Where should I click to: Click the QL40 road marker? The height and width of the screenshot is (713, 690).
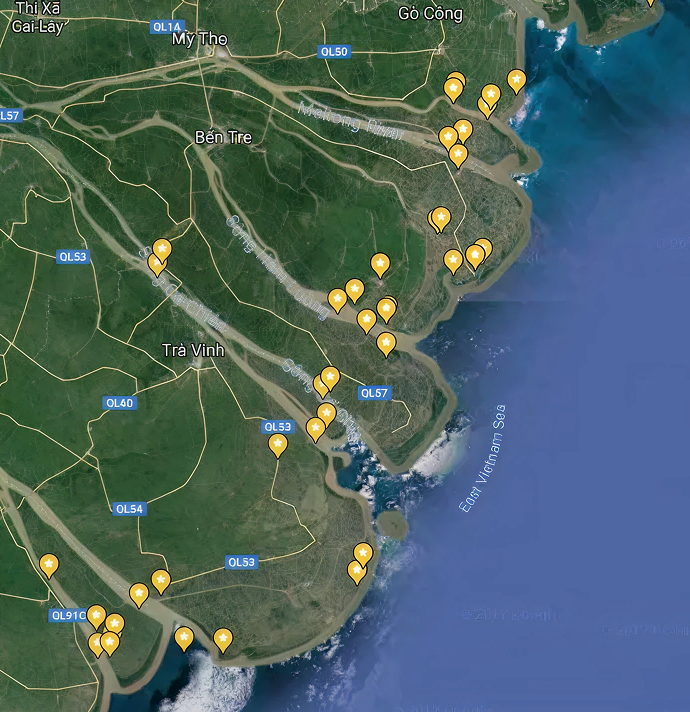119,403
